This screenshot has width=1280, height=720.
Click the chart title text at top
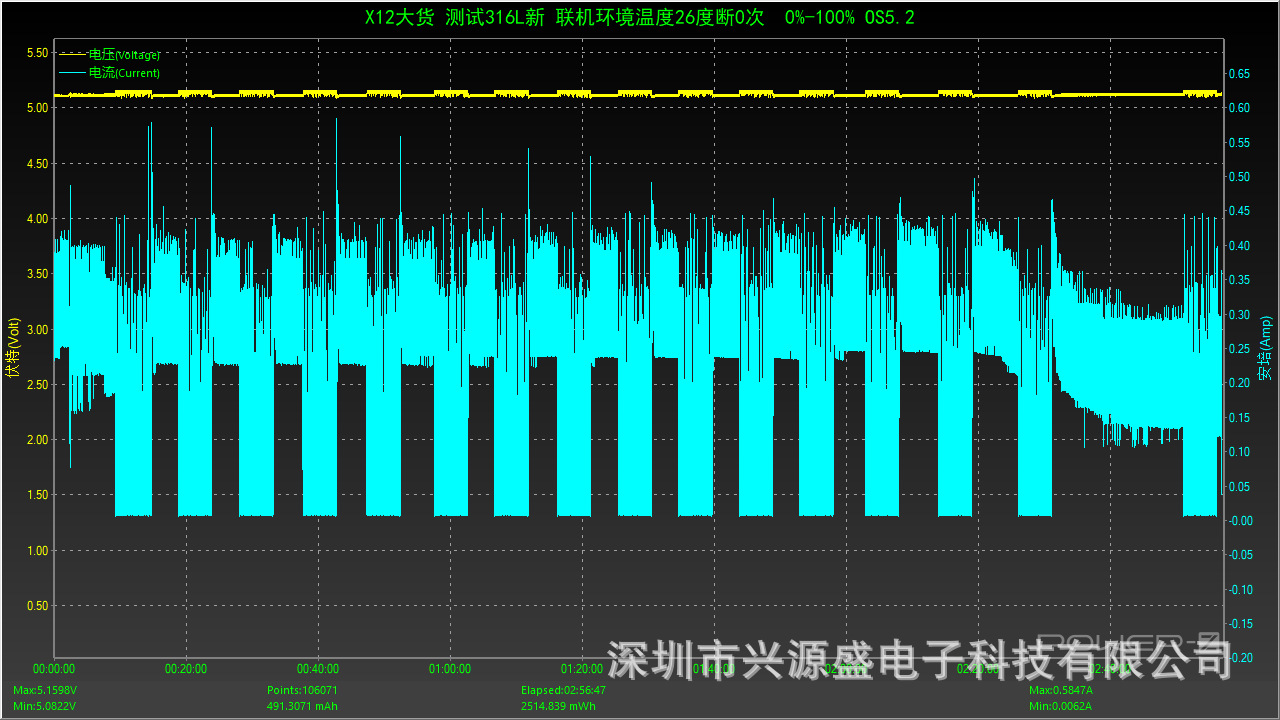[x=640, y=17]
